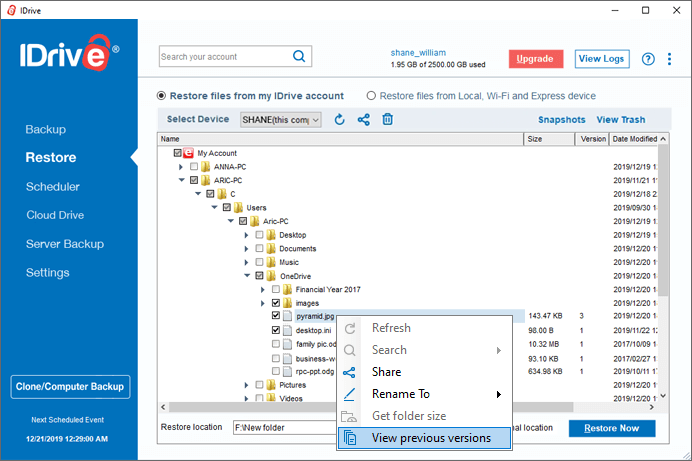Image resolution: width=692 pixels, height=461 pixels.
Task: Select View previous versions menu entry
Action: pyautogui.click(x=424, y=438)
